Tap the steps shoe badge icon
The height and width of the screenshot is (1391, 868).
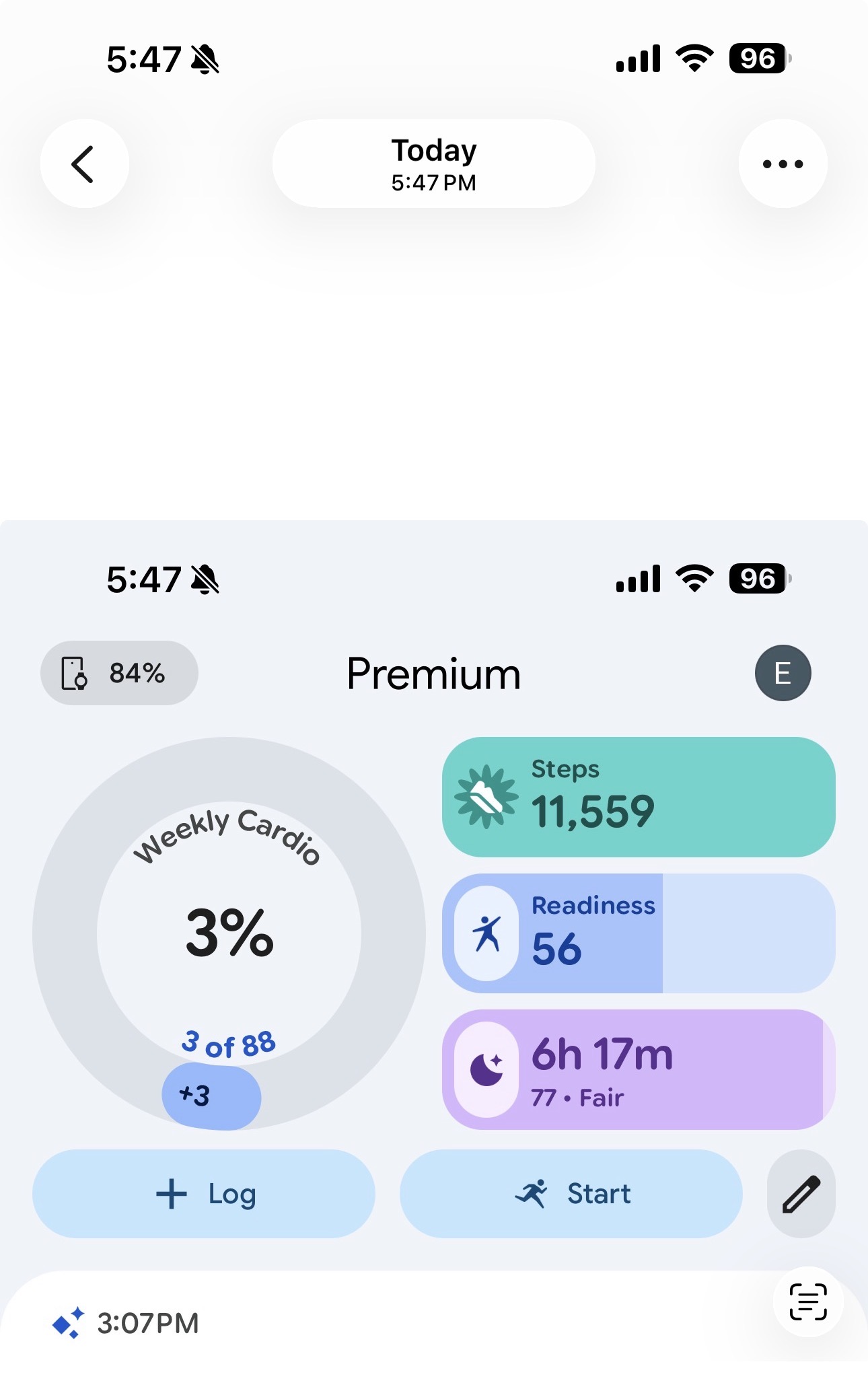pyautogui.click(x=486, y=797)
